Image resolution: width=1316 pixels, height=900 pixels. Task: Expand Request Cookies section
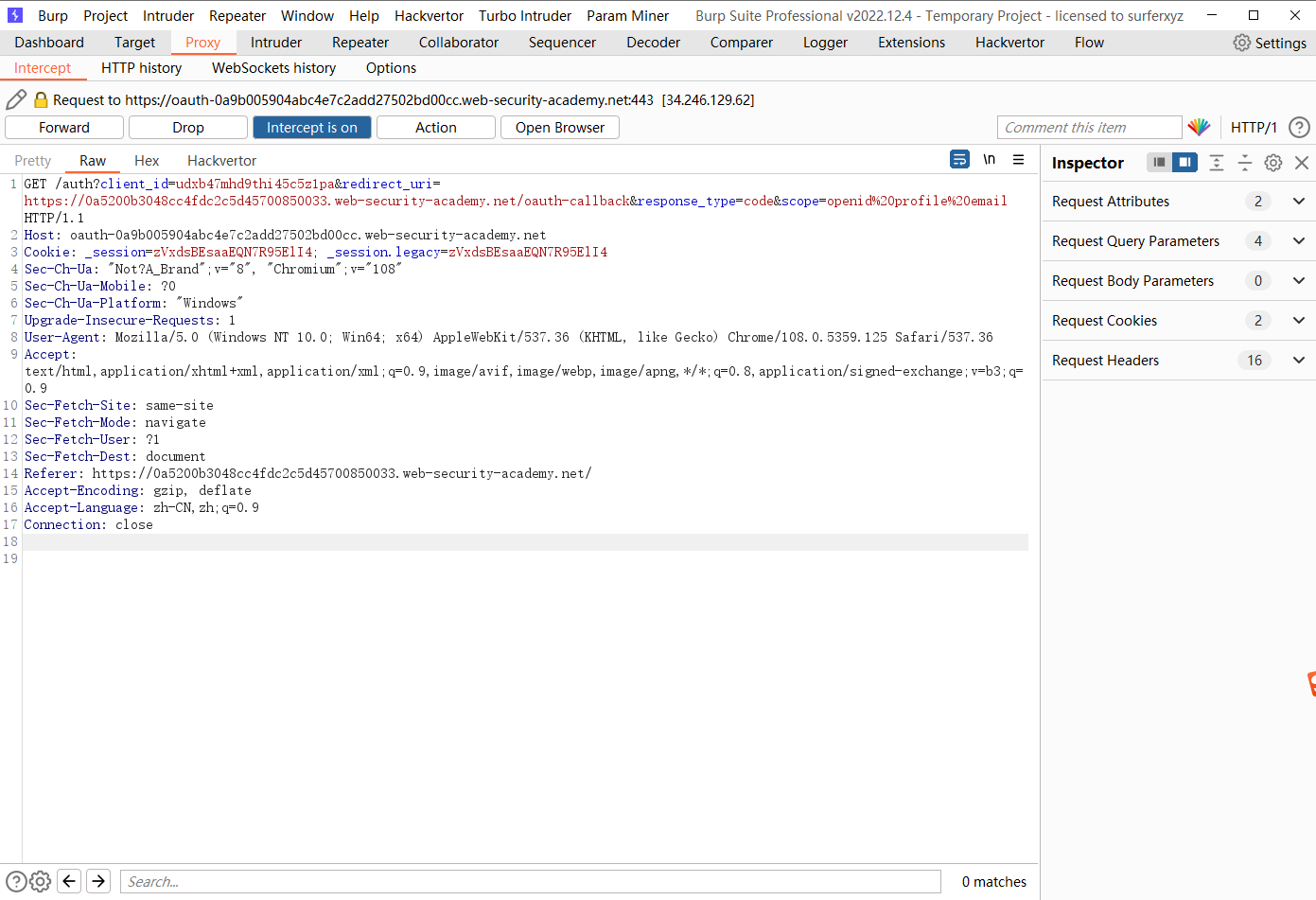point(1299,320)
